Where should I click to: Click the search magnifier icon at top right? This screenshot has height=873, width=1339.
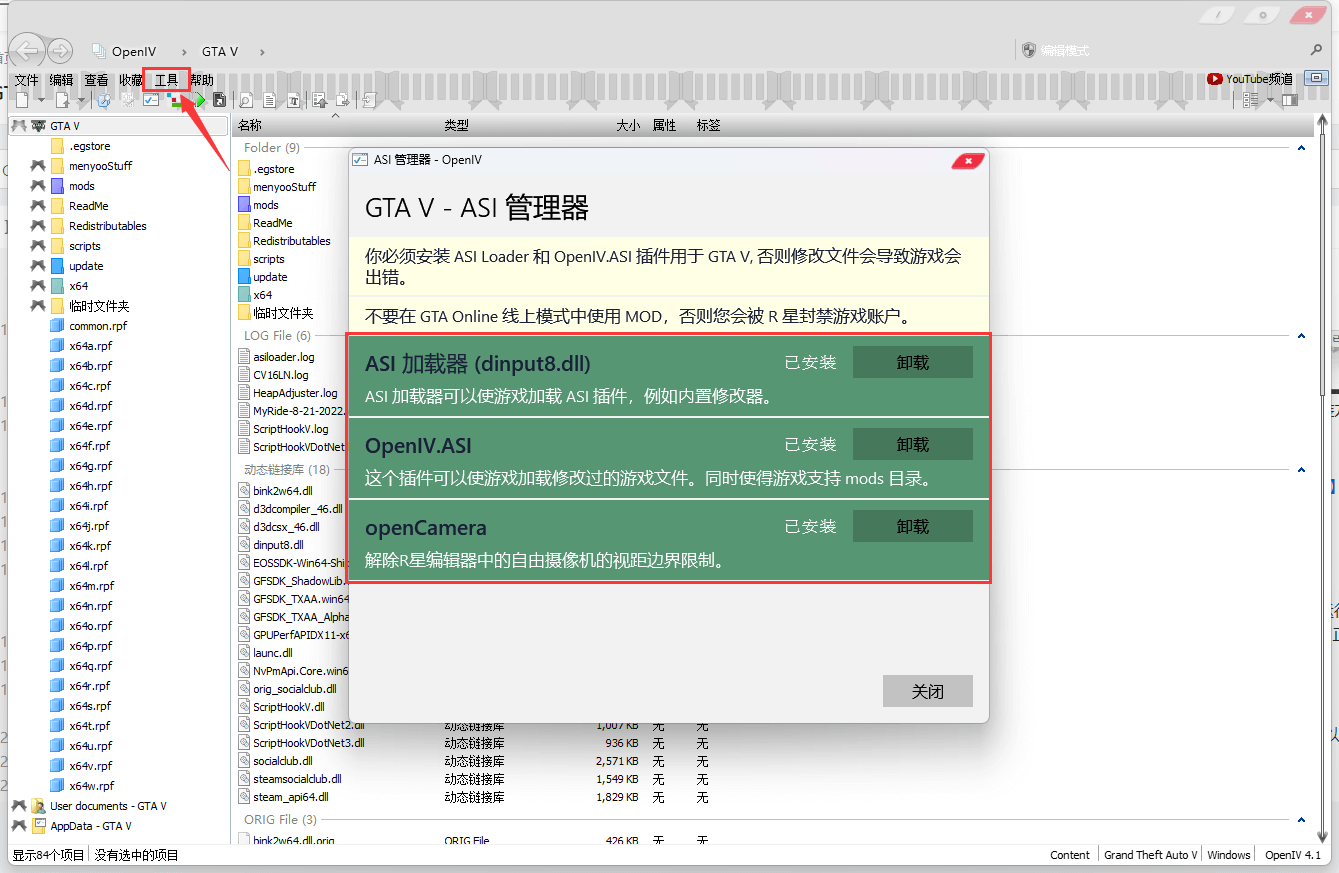click(x=1316, y=50)
